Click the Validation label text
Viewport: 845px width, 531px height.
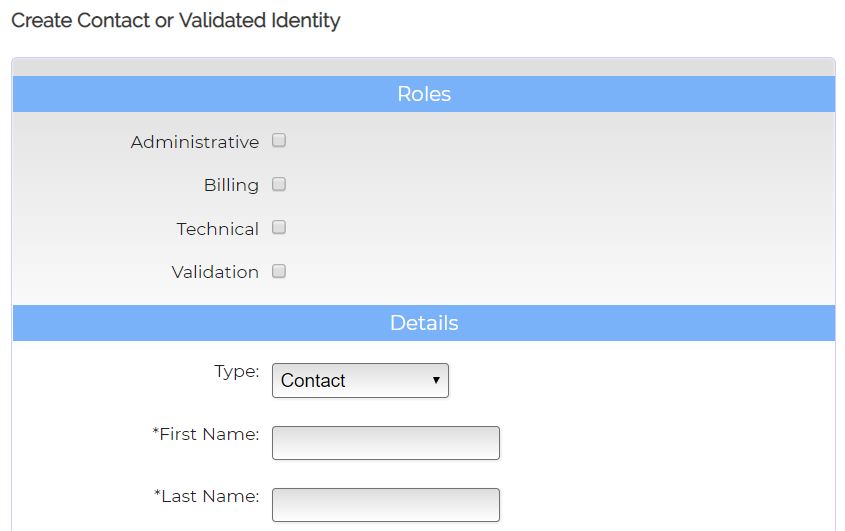tap(215, 272)
